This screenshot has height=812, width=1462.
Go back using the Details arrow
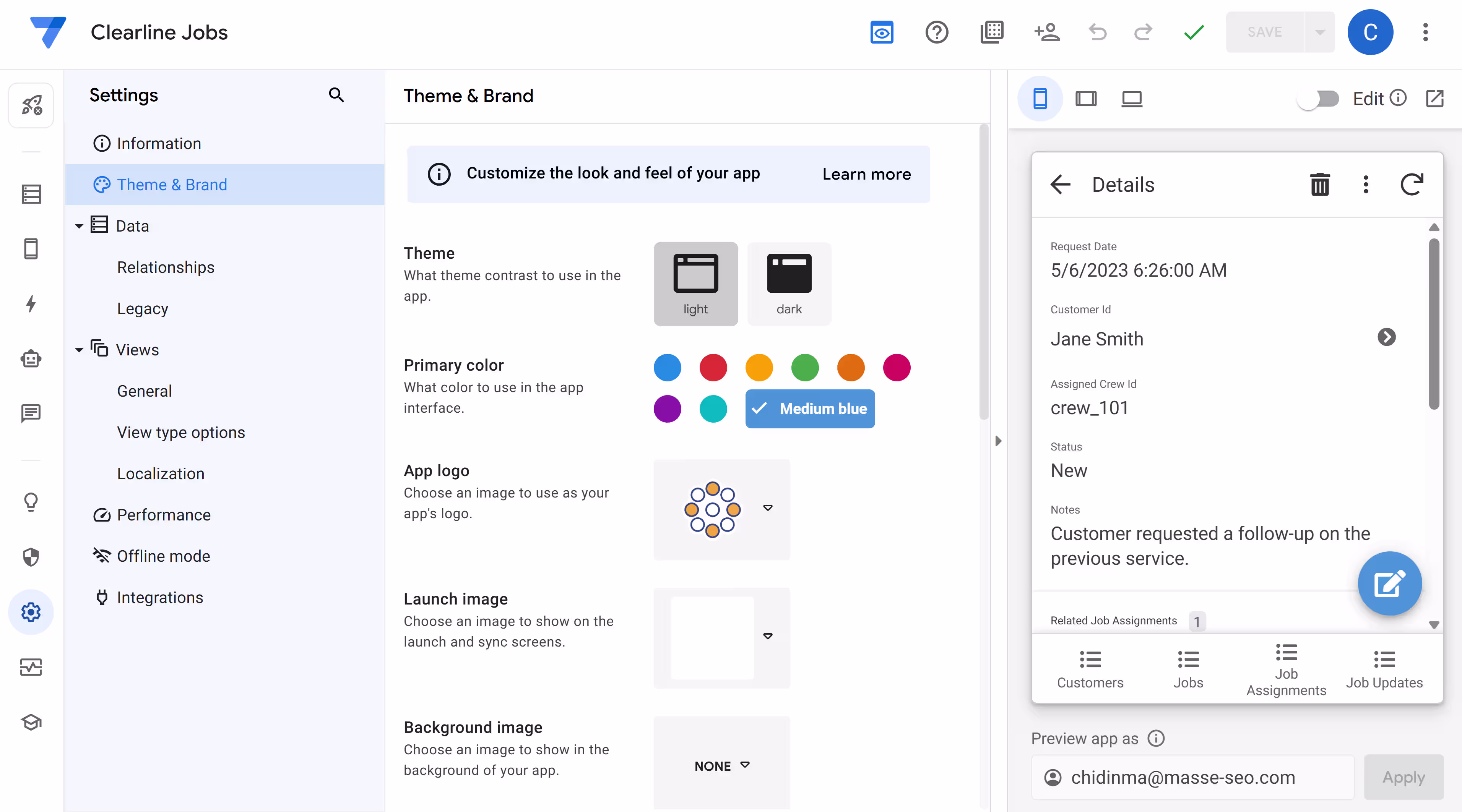point(1060,185)
